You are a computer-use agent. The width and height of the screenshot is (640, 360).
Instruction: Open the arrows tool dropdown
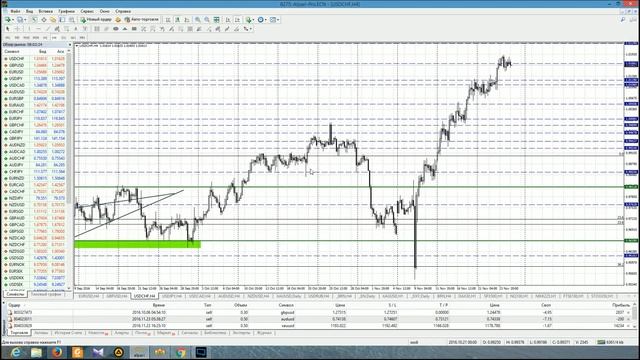point(251,29)
